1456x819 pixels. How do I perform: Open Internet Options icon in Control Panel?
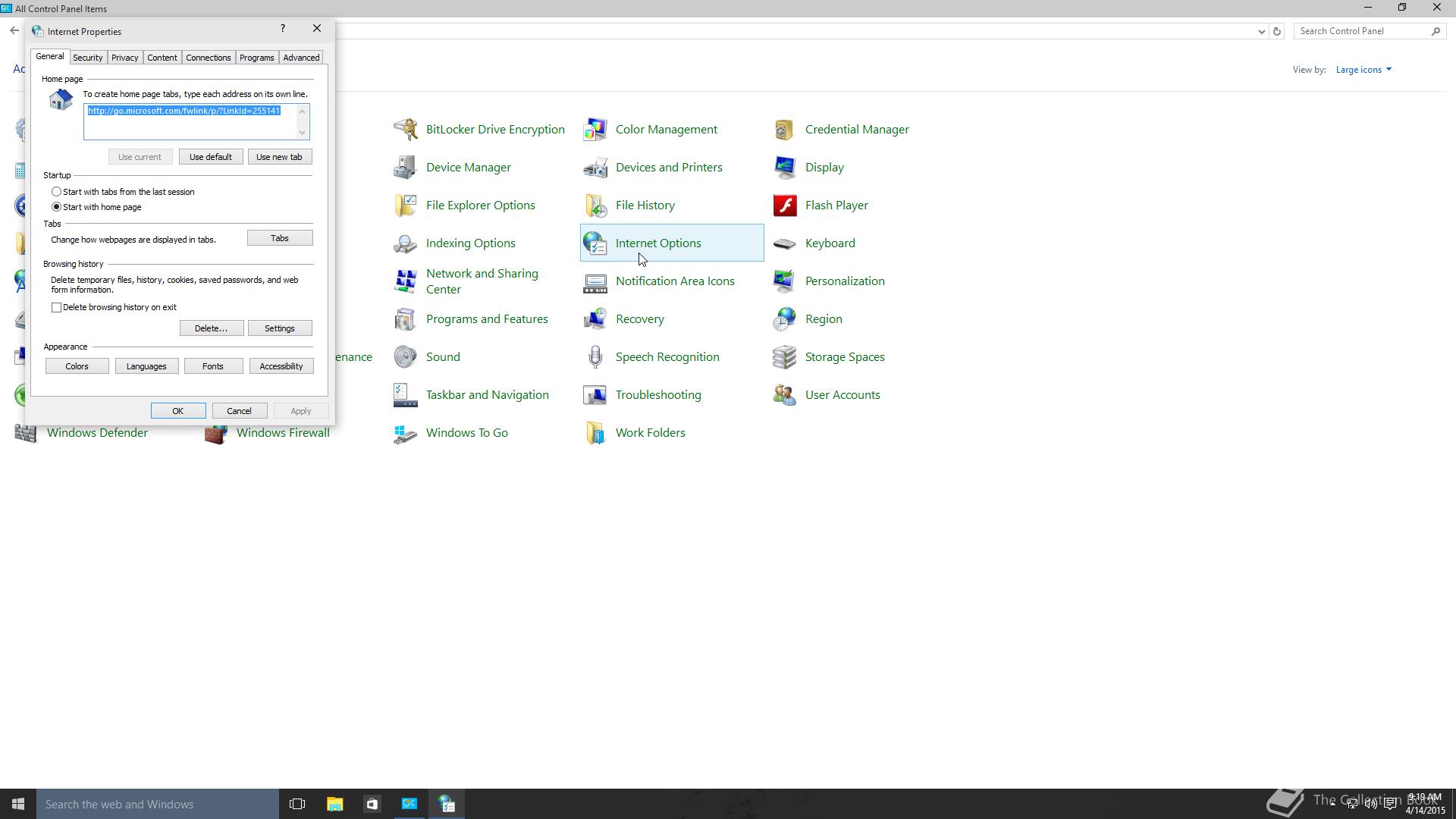pos(595,243)
